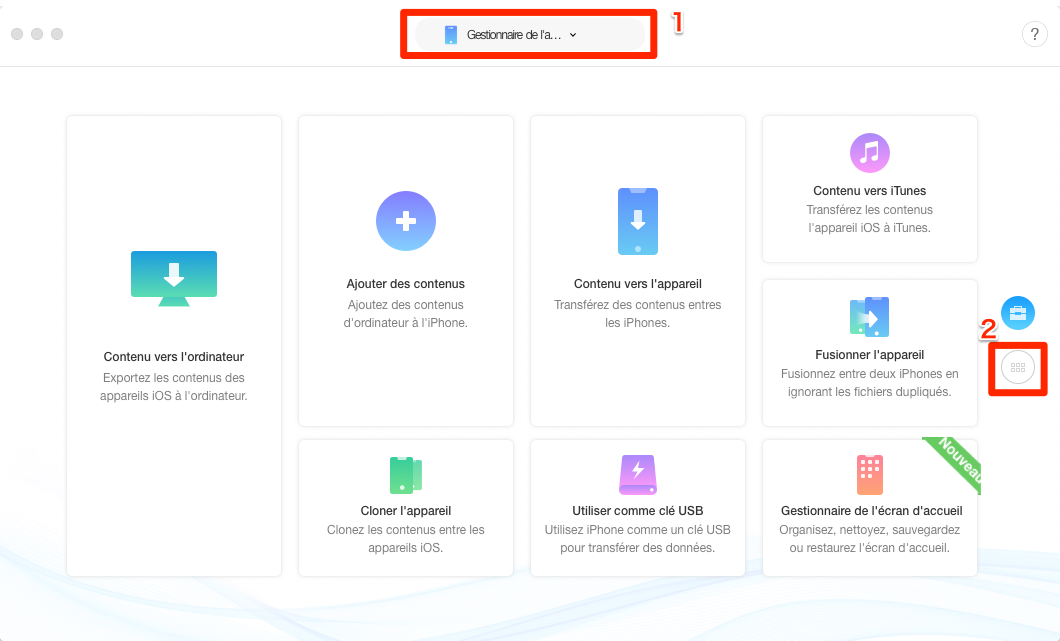Click the green clone icon for Cloner l'appareil

405,475
